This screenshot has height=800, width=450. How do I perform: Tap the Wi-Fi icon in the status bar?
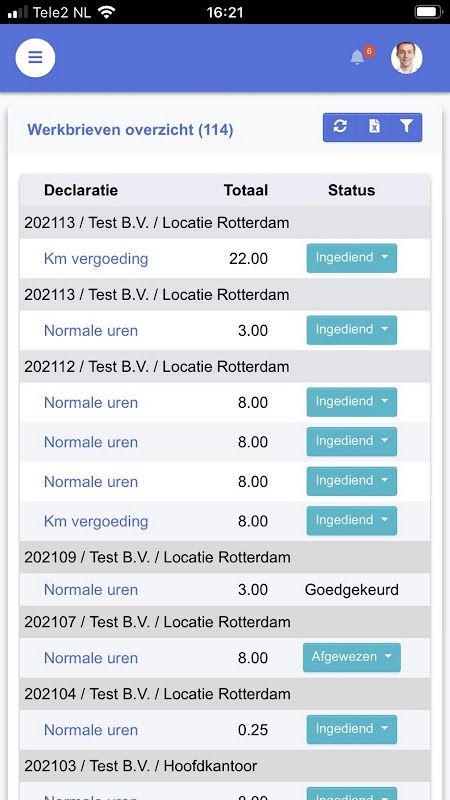click(x=106, y=12)
